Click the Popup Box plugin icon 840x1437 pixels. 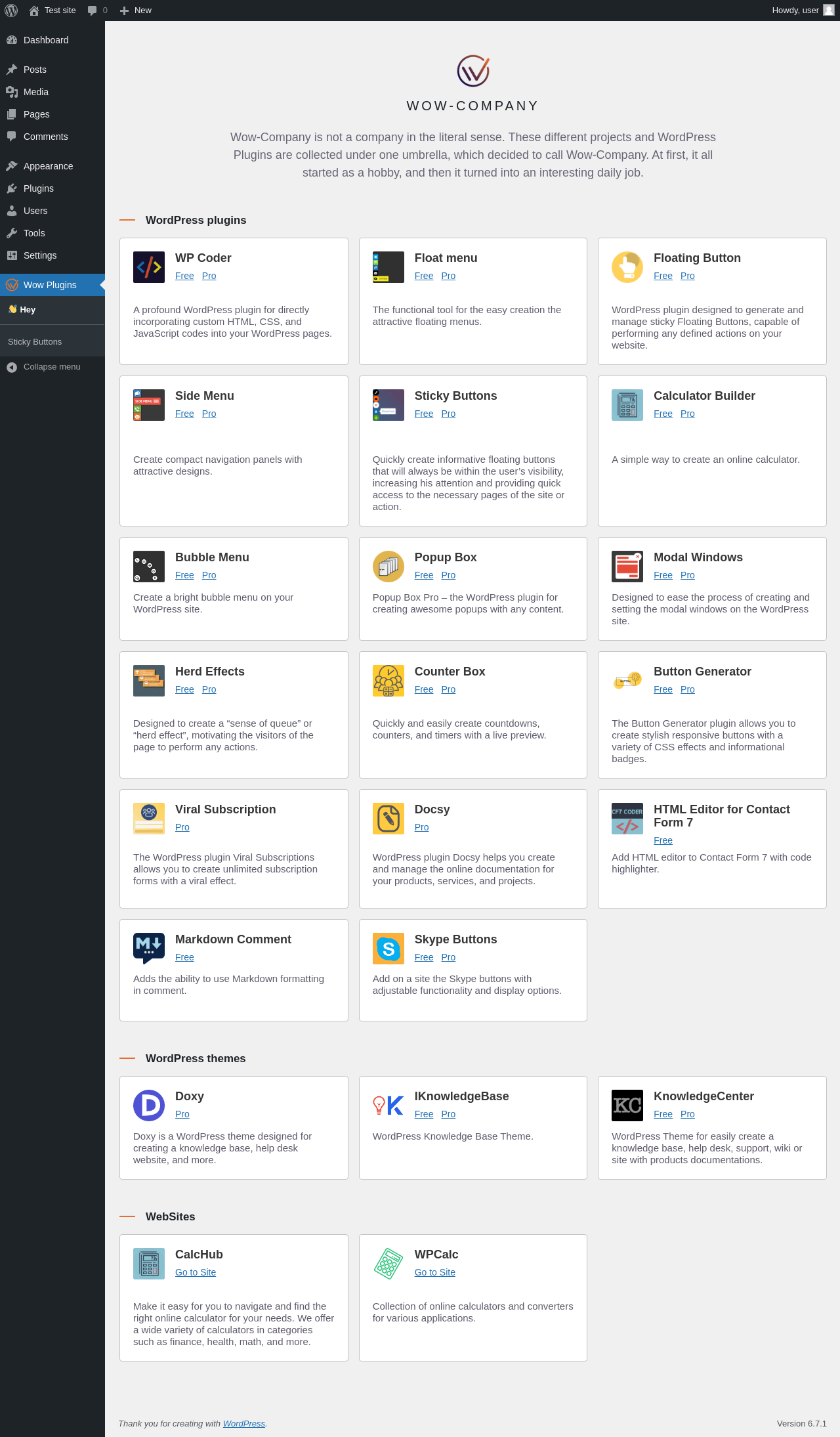tap(388, 567)
